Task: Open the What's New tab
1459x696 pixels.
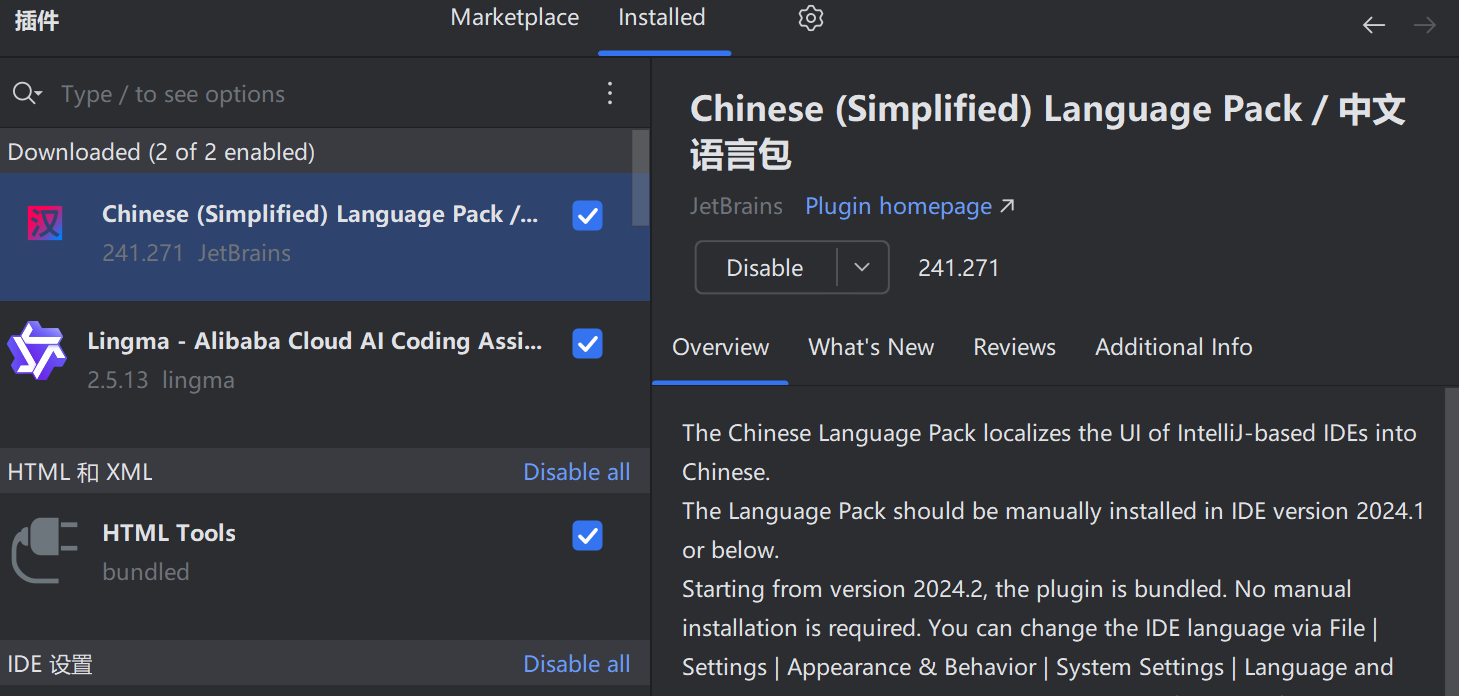Action: pos(871,347)
